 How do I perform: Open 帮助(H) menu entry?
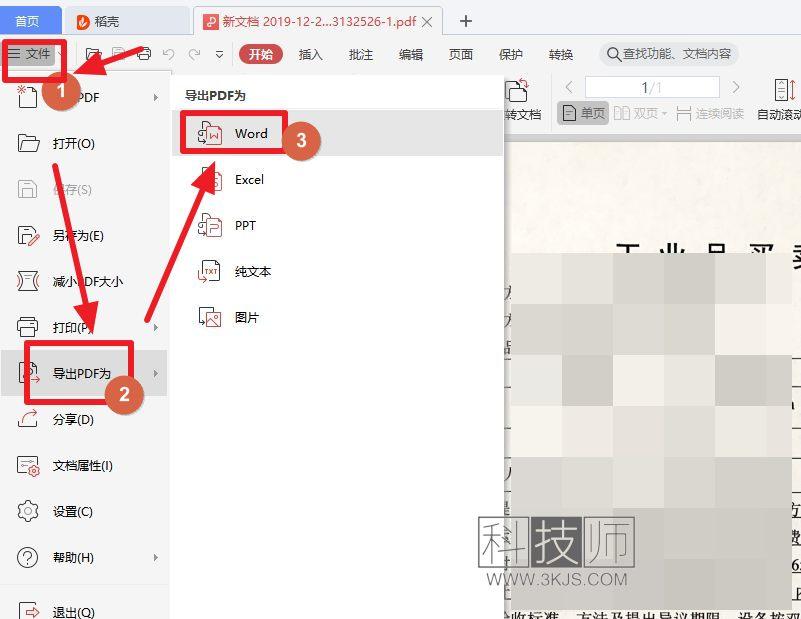(84, 557)
